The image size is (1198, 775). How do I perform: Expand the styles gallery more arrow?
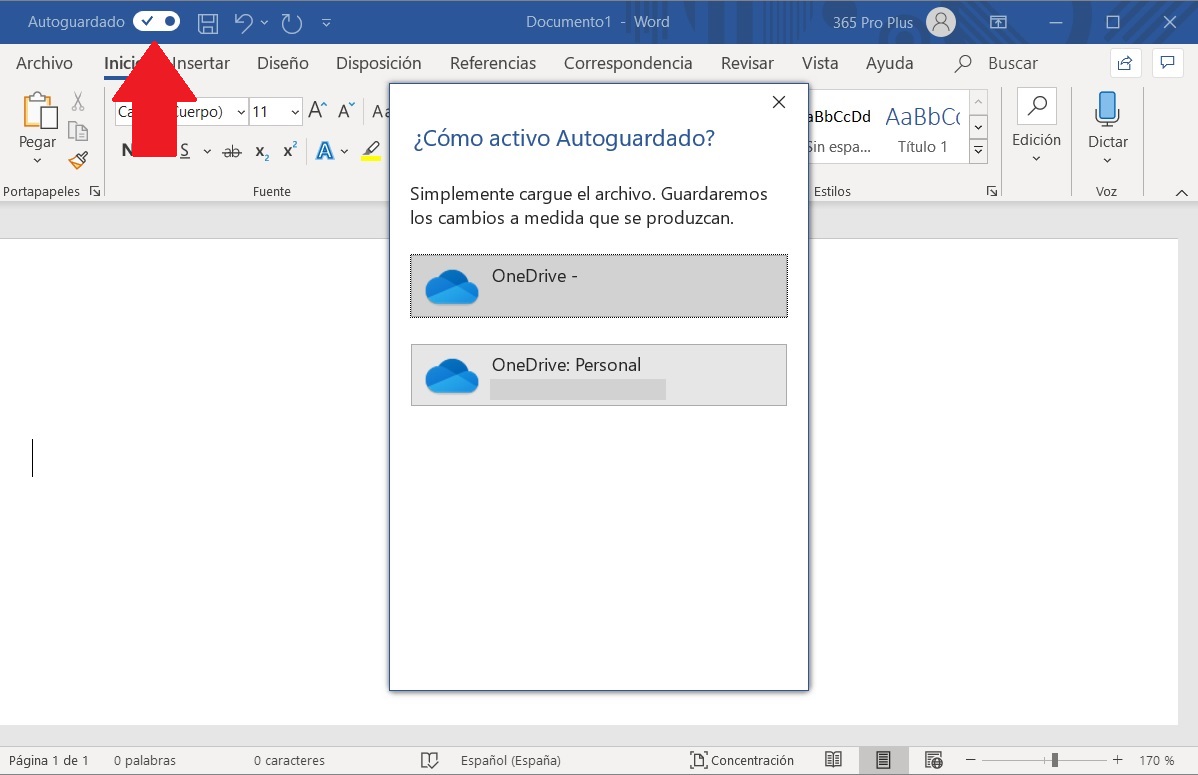point(978,151)
